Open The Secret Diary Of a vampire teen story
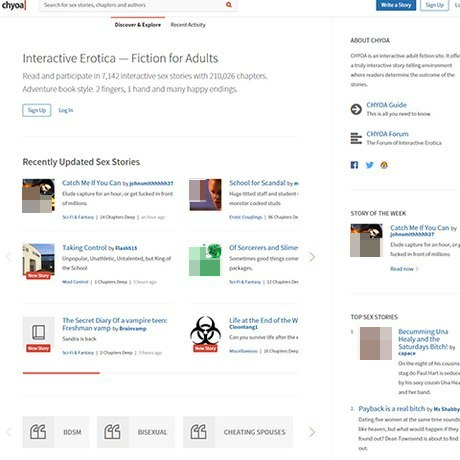 pyautogui.click(x=115, y=324)
